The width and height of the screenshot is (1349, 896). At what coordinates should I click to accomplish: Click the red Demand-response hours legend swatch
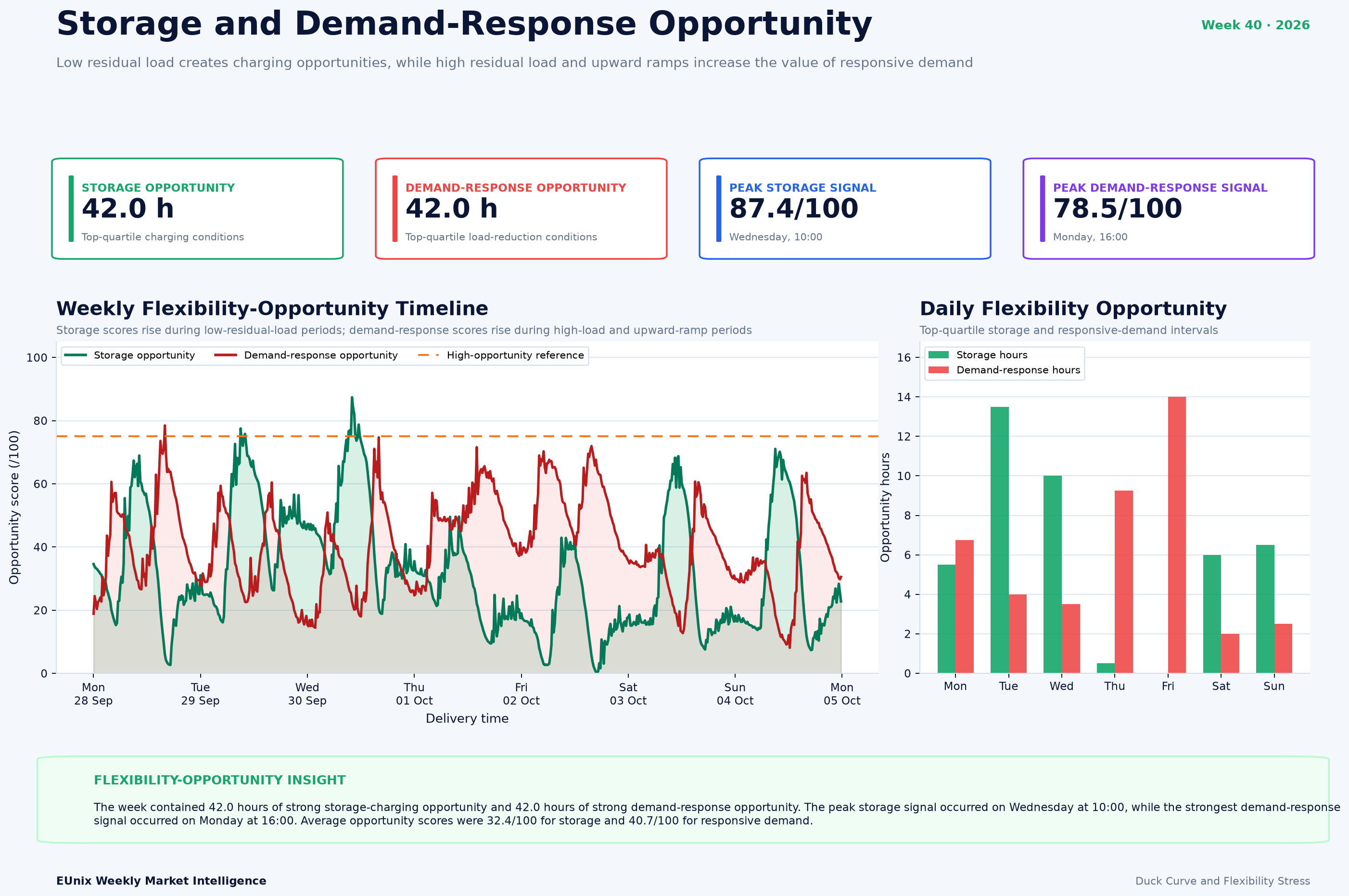point(939,370)
